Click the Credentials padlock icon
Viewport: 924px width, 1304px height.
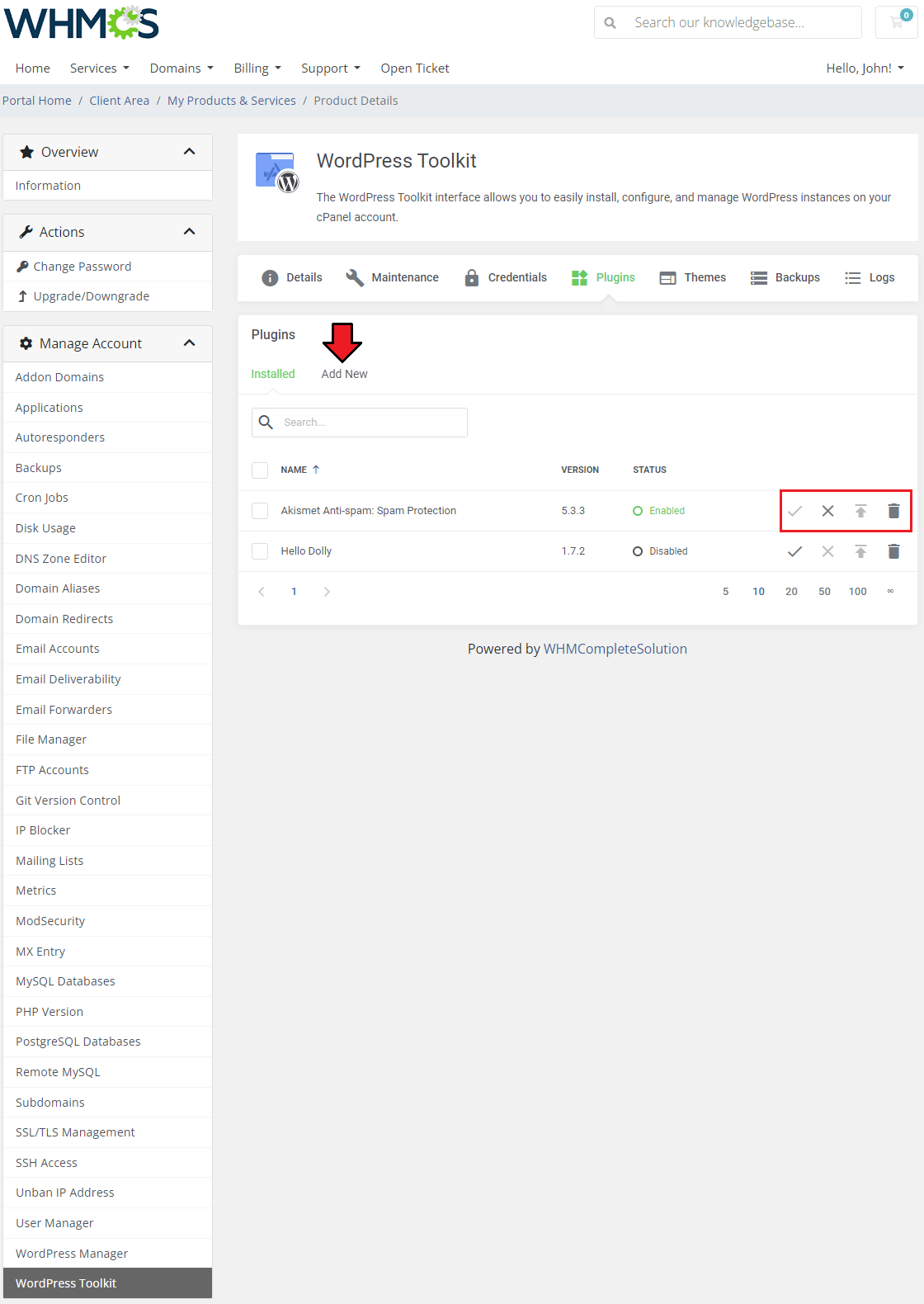(471, 278)
